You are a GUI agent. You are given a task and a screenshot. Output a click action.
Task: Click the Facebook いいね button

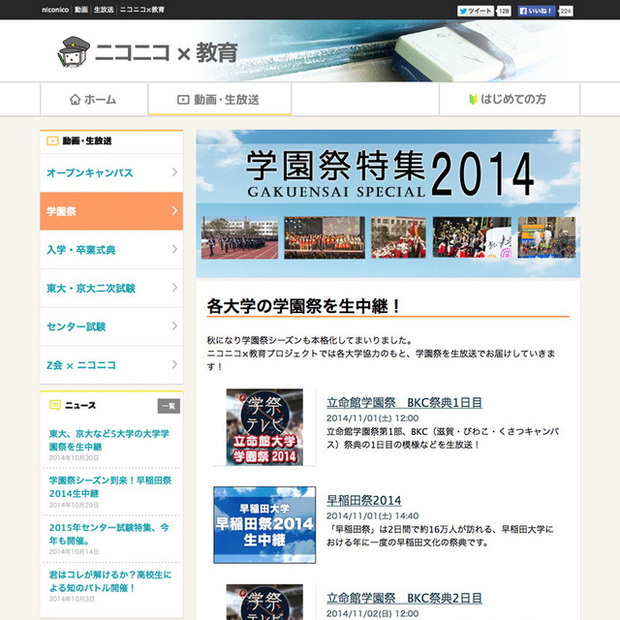coord(537,11)
